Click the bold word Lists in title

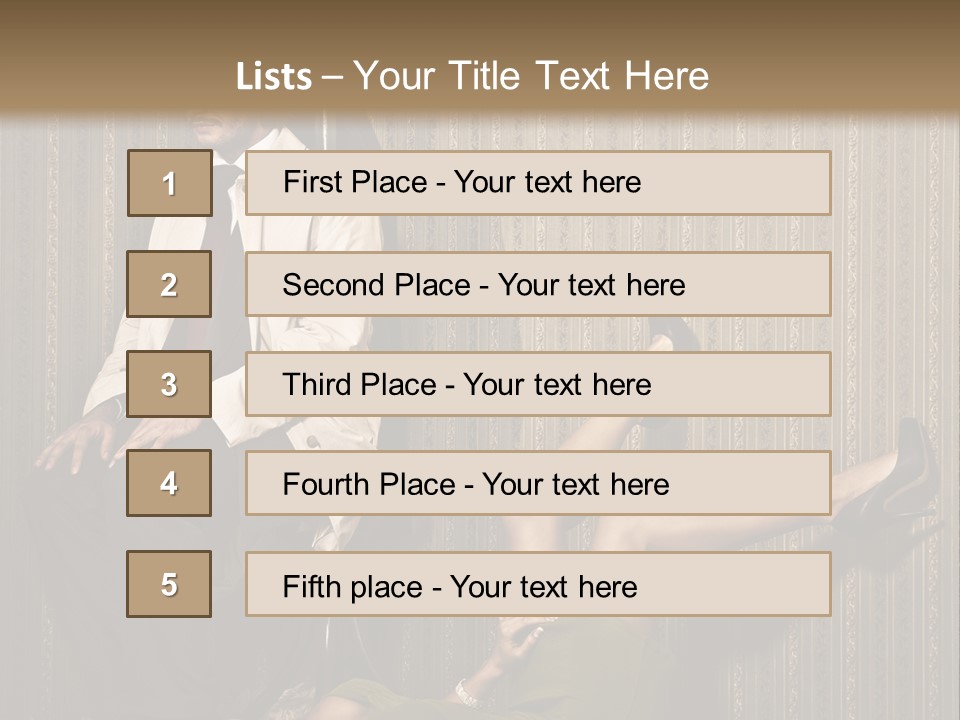click(x=274, y=77)
